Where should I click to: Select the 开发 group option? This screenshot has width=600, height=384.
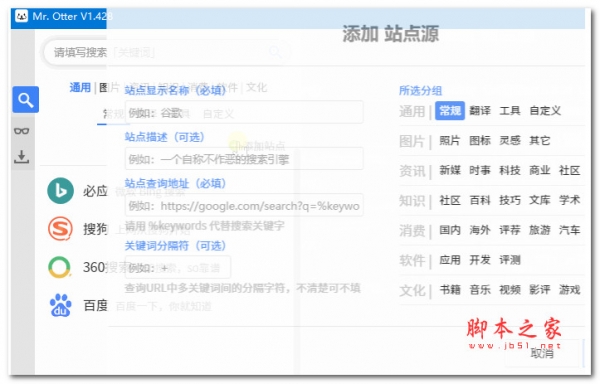coord(480,260)
